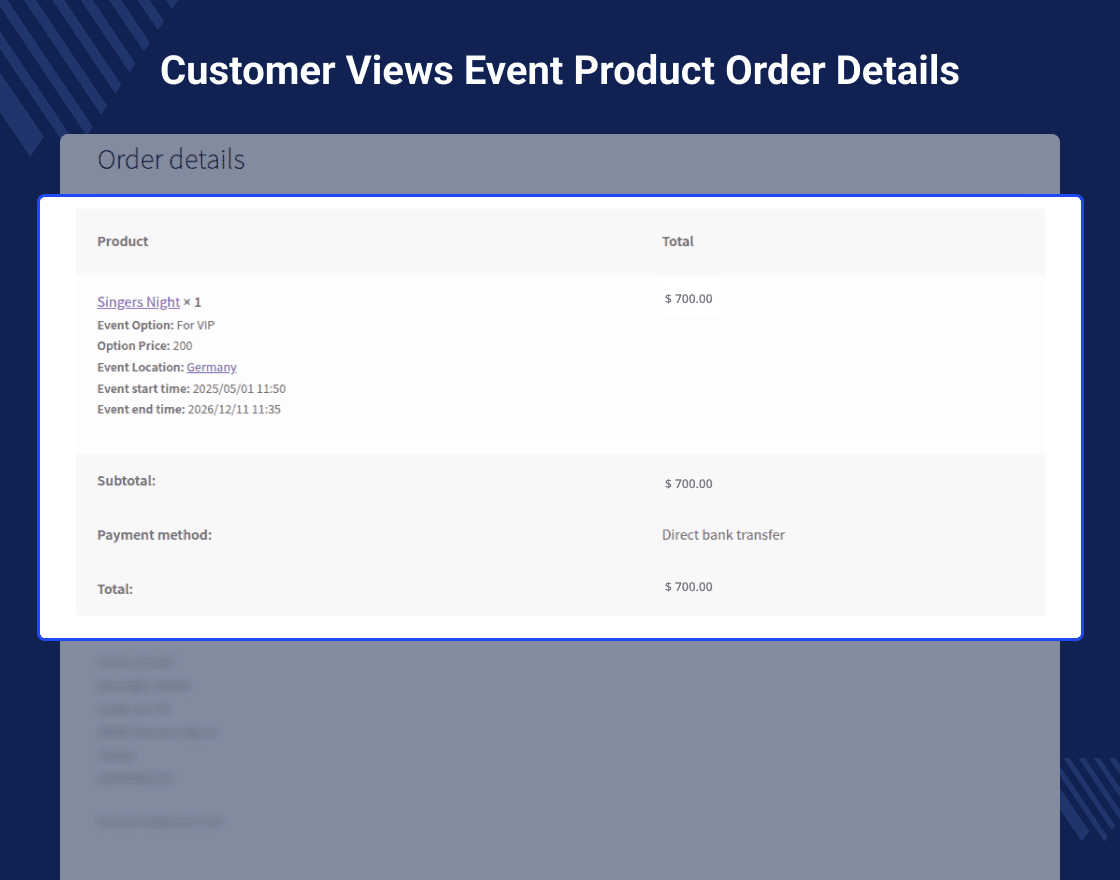Click the Total row label
Screen dimensions: 1120x880
click(113, 589)
